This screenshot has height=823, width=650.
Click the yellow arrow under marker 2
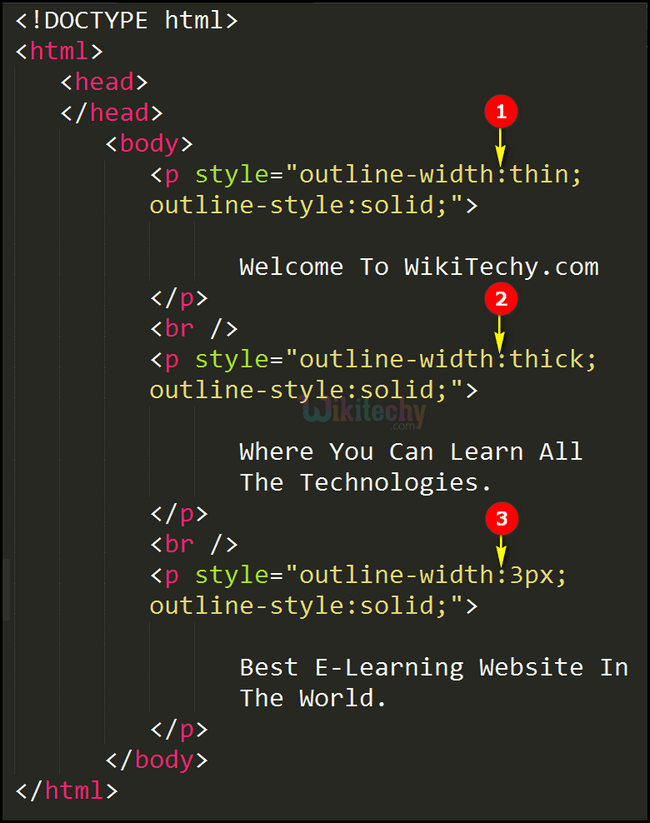pos(500,331)
